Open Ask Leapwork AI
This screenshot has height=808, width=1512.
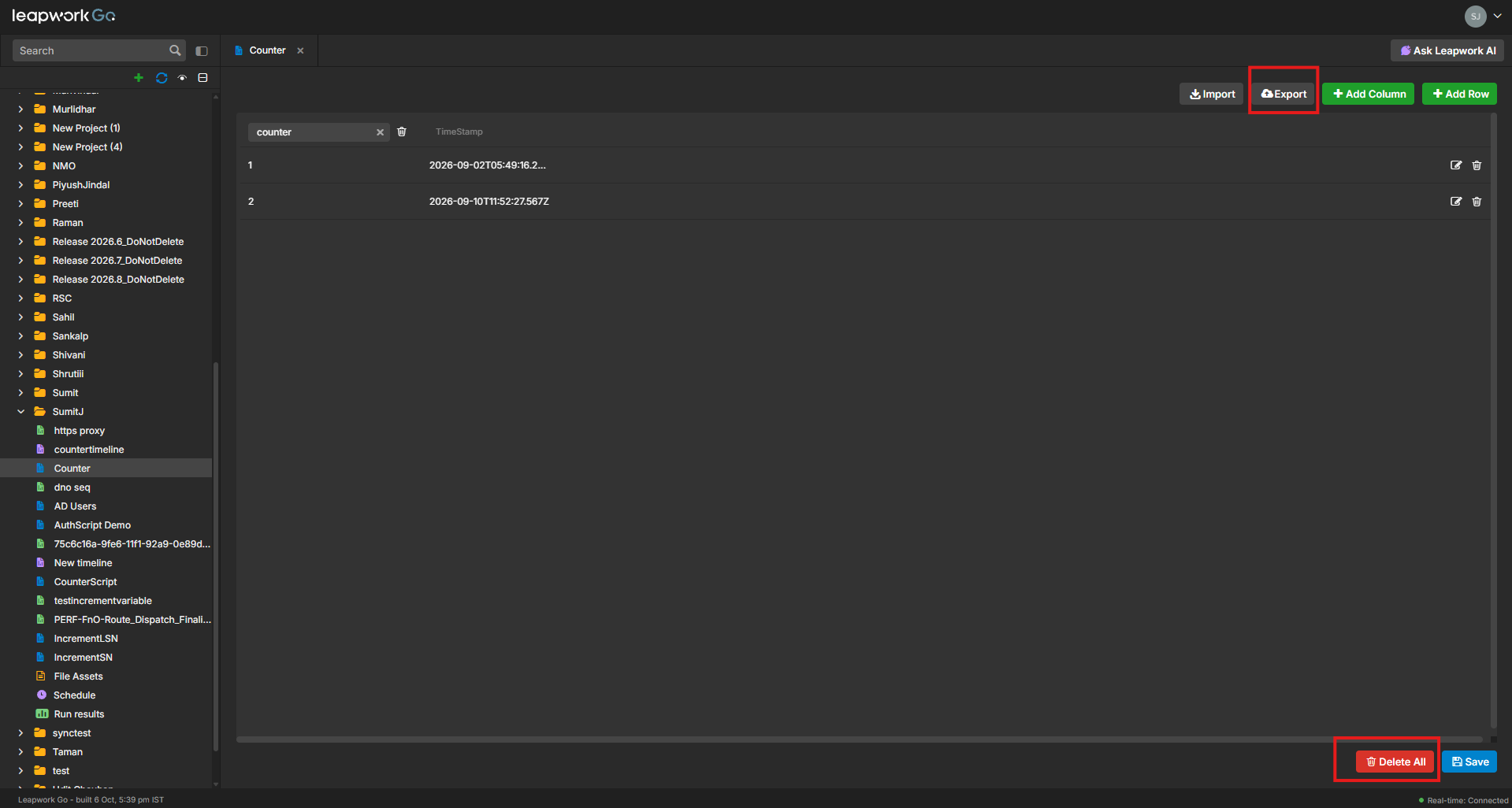tap(1447, 50)
